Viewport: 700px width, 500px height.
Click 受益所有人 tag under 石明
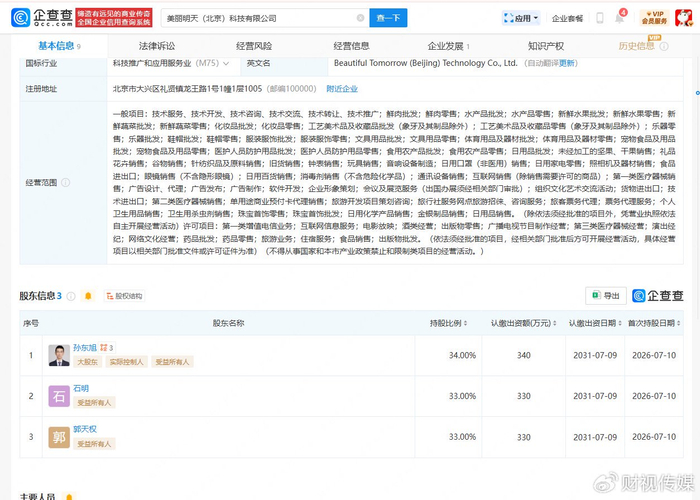(94, 403)
